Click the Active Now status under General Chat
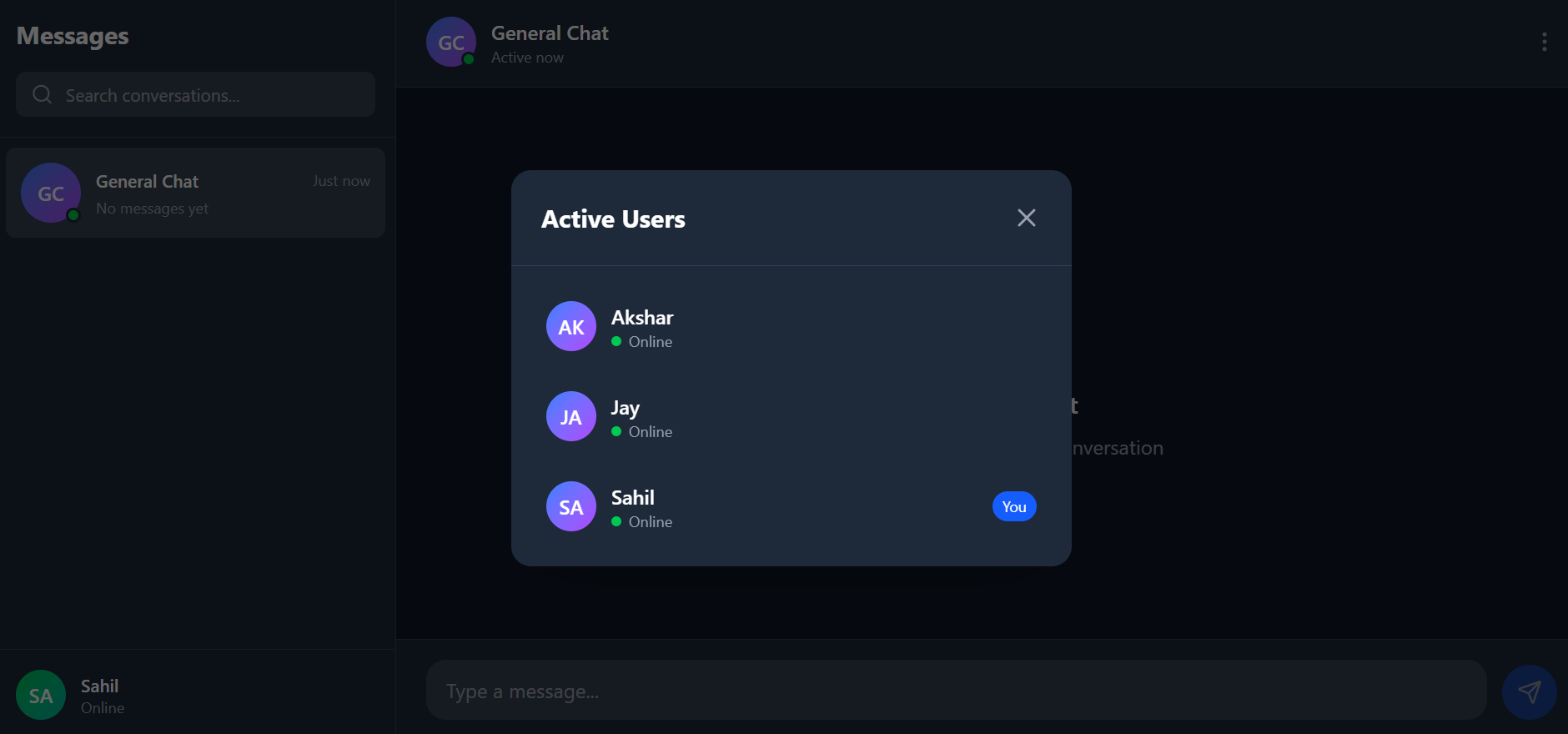Screen dimensions: 1568x734 pos(527,57)
